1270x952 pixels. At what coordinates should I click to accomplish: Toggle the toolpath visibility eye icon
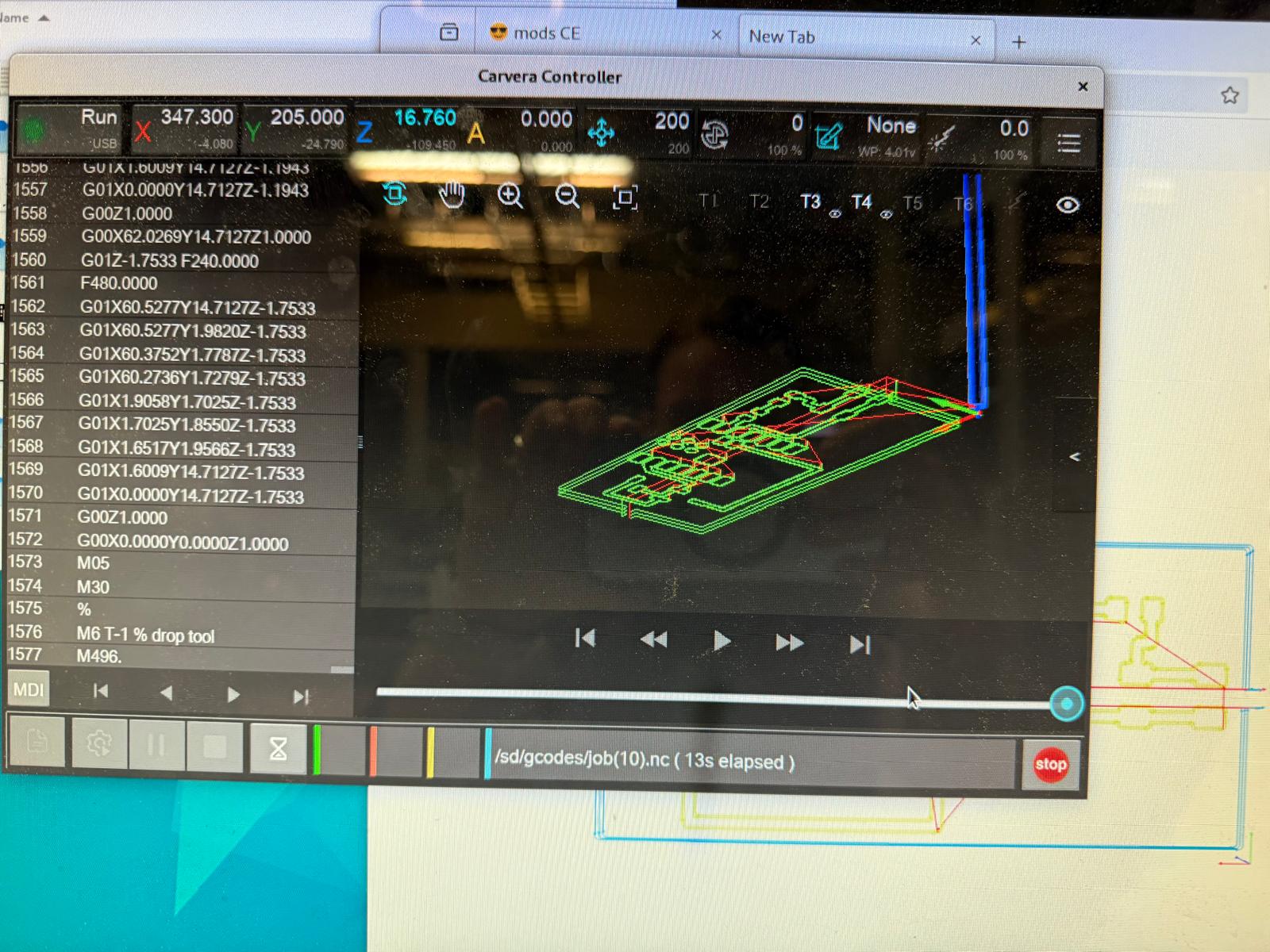1068,205
